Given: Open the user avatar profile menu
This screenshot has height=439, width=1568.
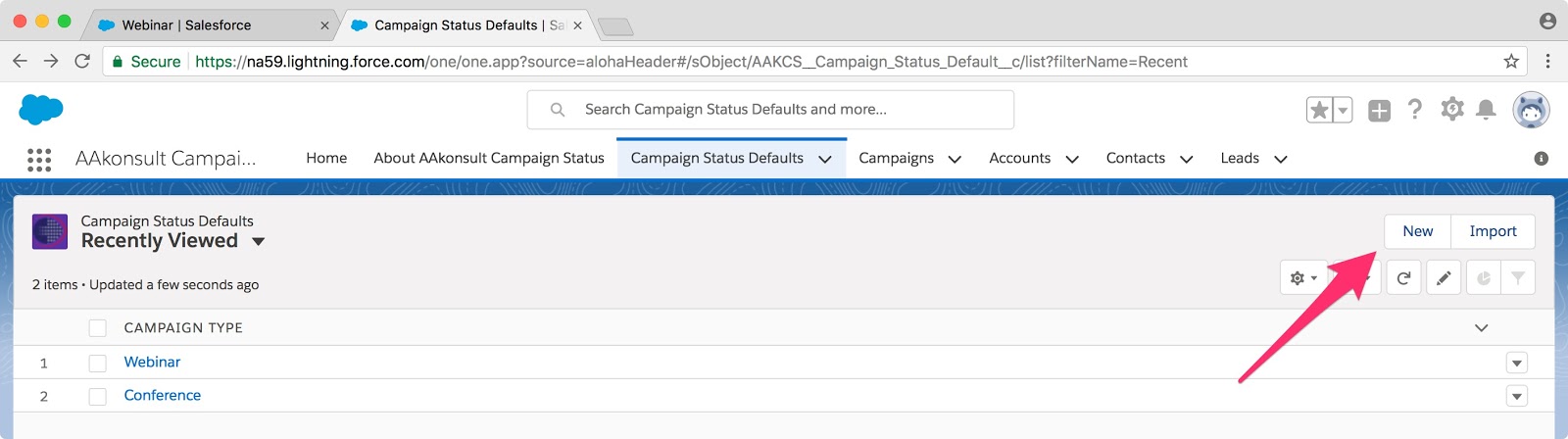Looking at the screenshot, I should point(1531,110).
